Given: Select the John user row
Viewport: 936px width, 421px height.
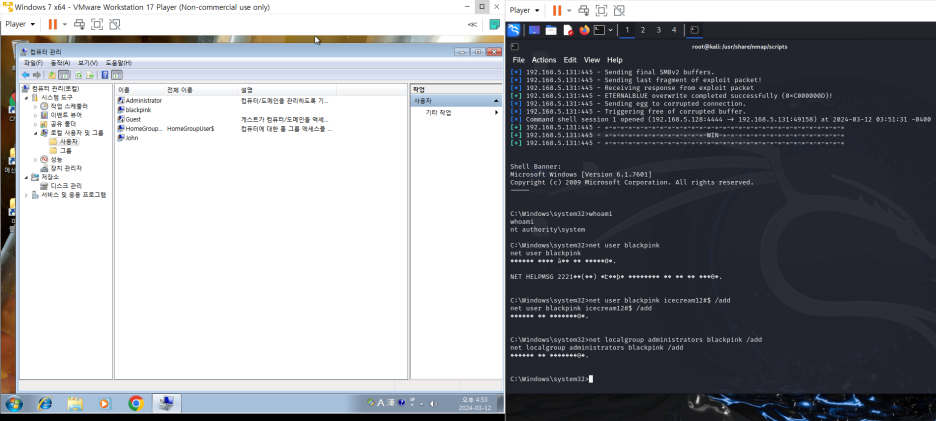Looking at the screenshot, I should pos(128,137).
